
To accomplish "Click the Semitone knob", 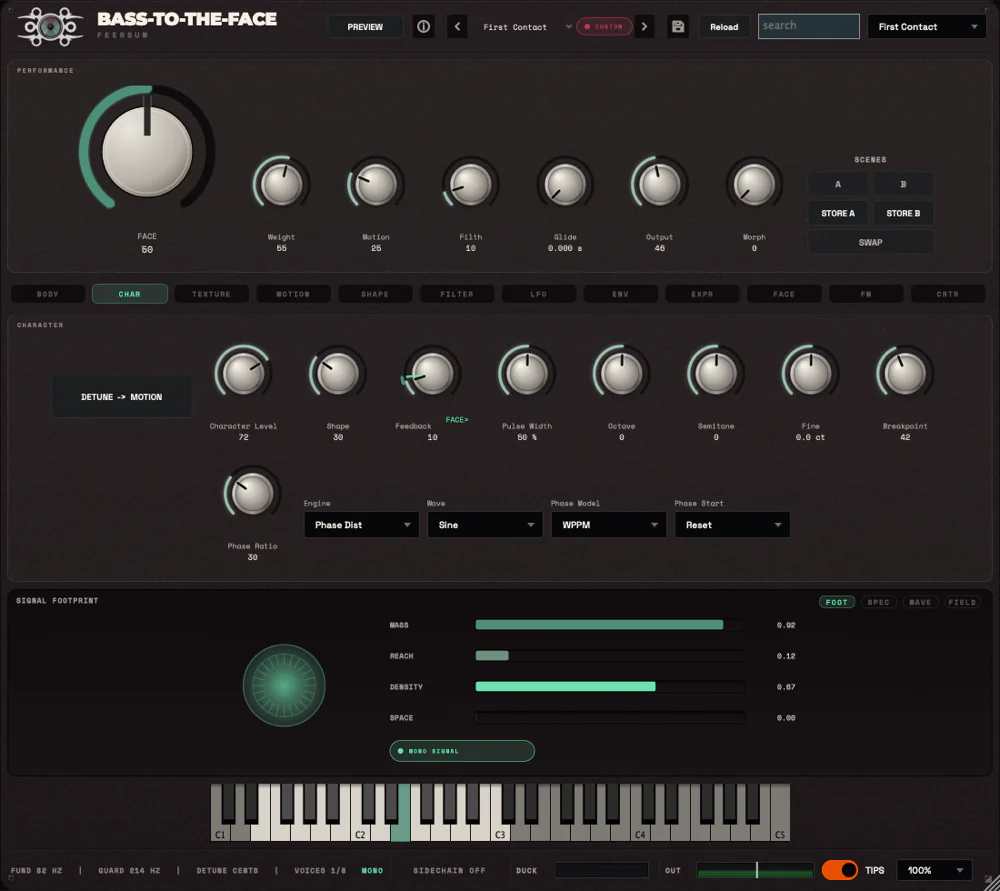I will [x=716, y=373].
